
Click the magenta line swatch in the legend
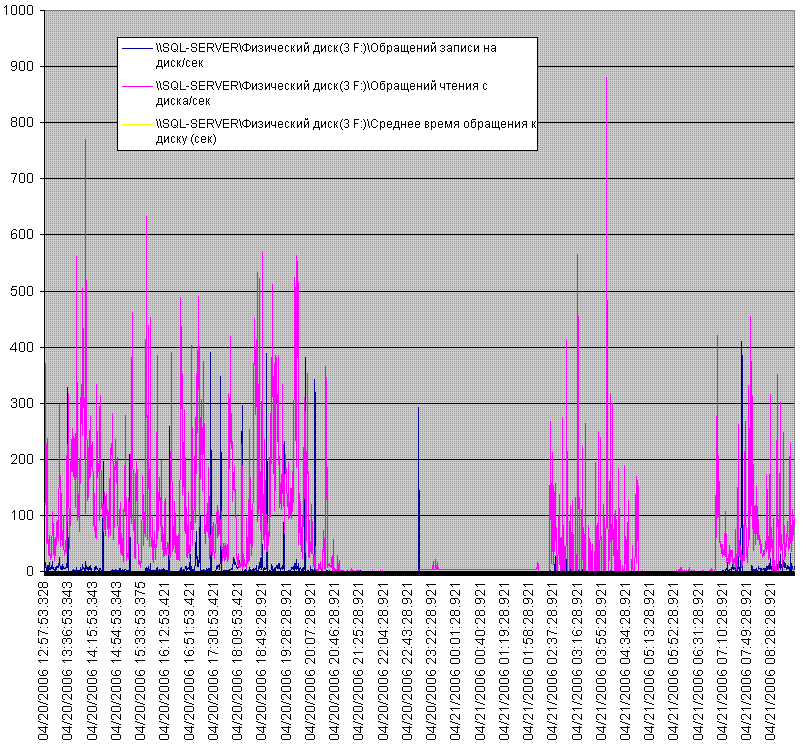pyautogui.click(x=137, y=86)
